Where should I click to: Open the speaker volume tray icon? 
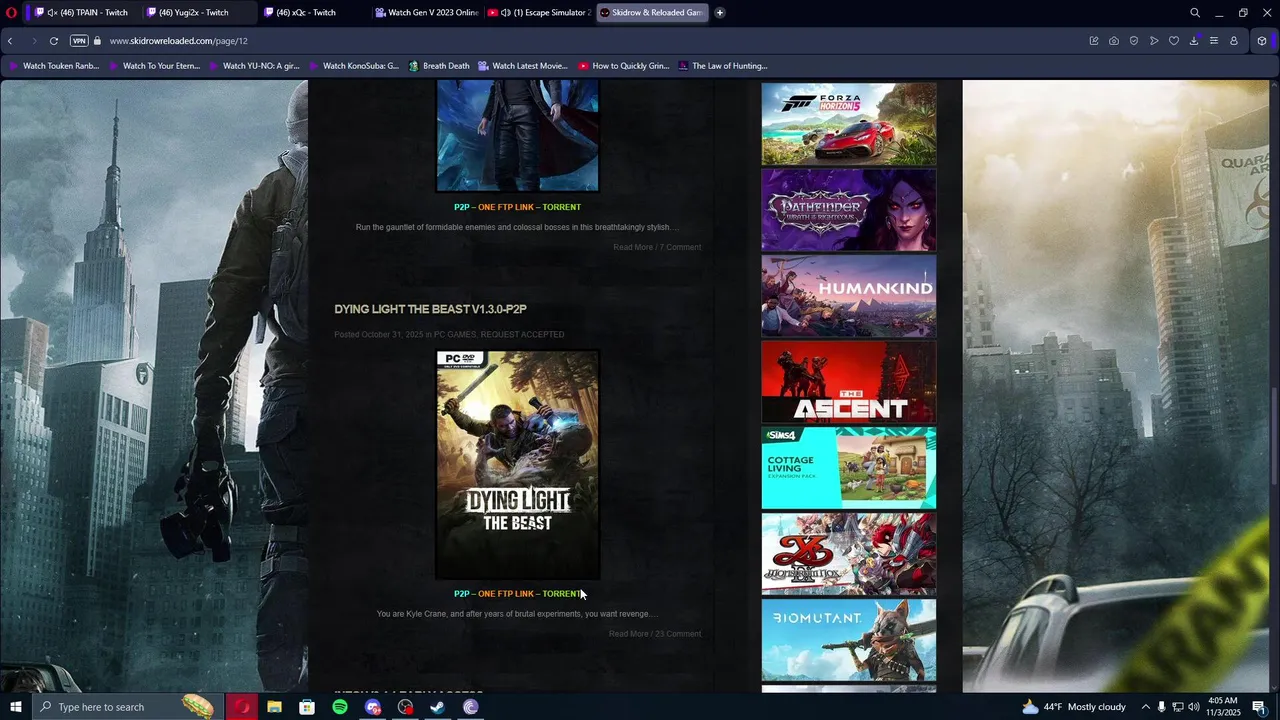1193,707
